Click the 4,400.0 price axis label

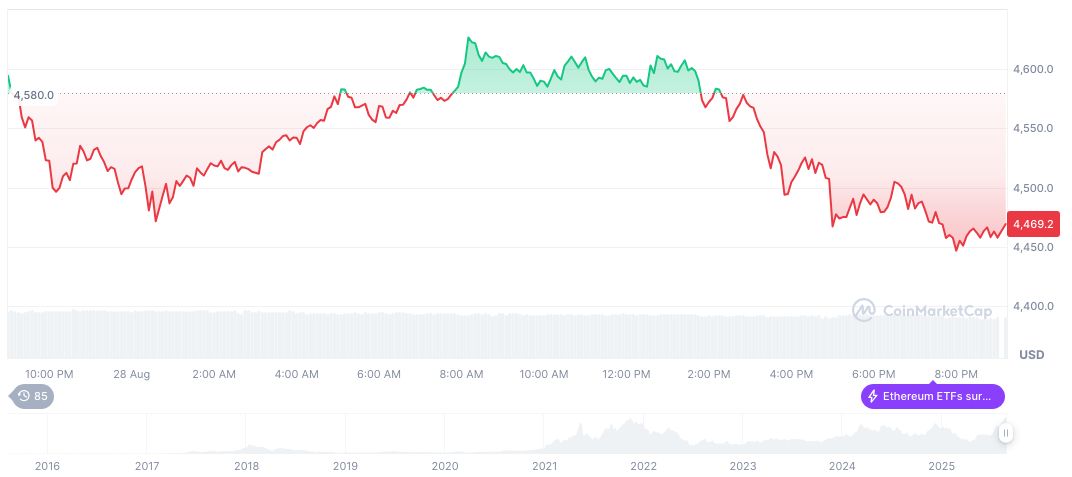(x=1033, y=306)
